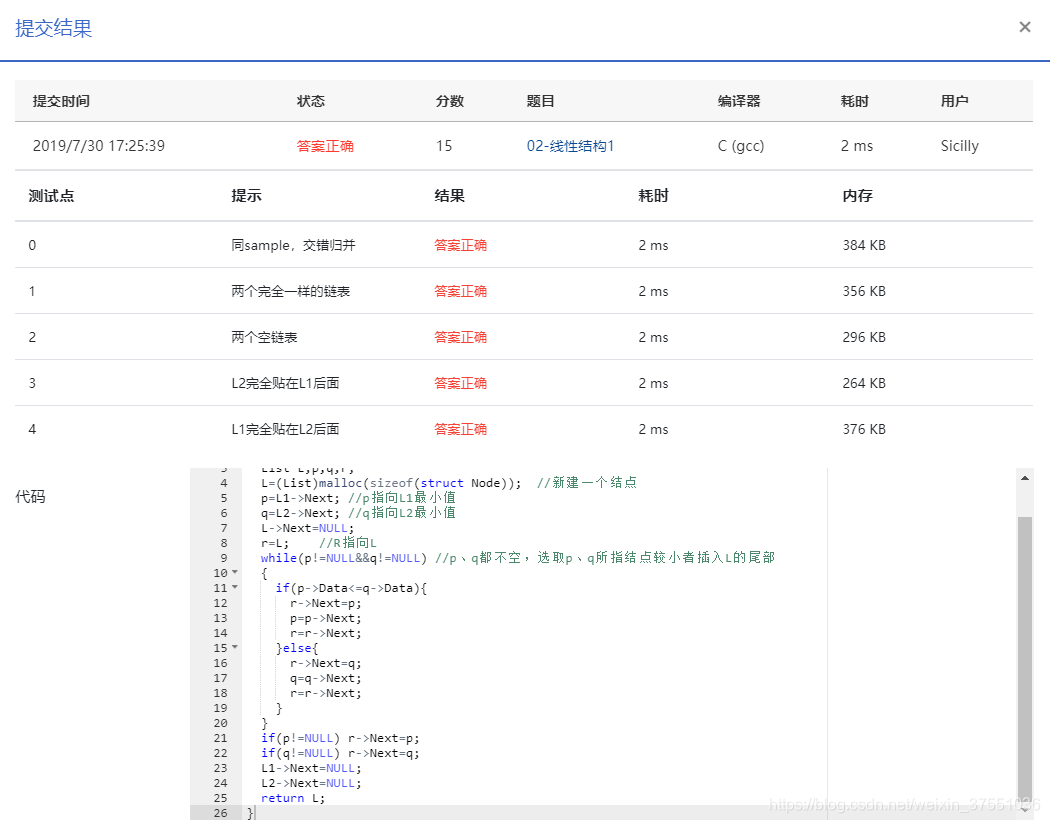Click code line 4 malloc statement
1050x823 pixels.
coord(449,483)
